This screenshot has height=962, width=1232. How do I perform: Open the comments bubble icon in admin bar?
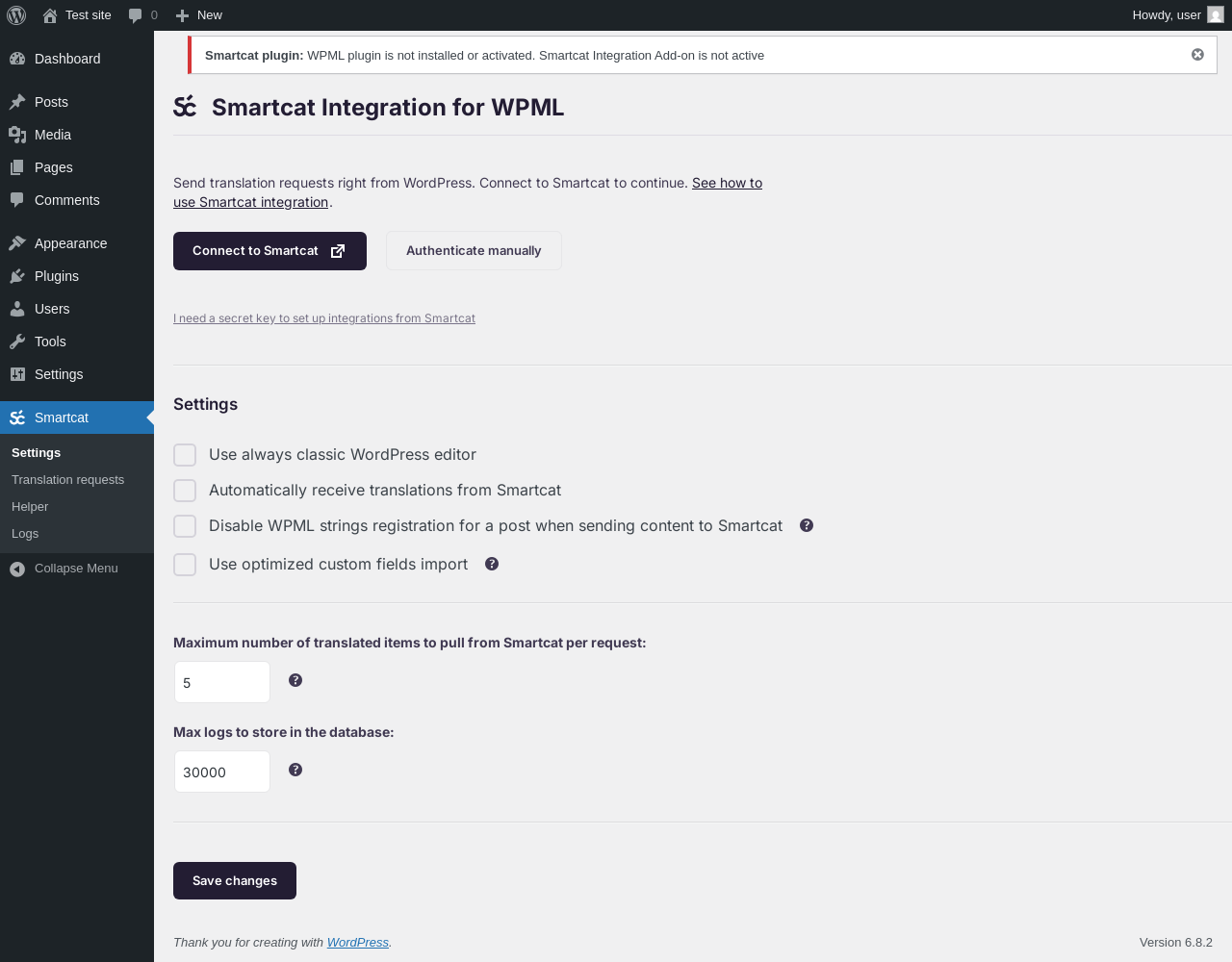pyautogui.click(x=136, y=15)
